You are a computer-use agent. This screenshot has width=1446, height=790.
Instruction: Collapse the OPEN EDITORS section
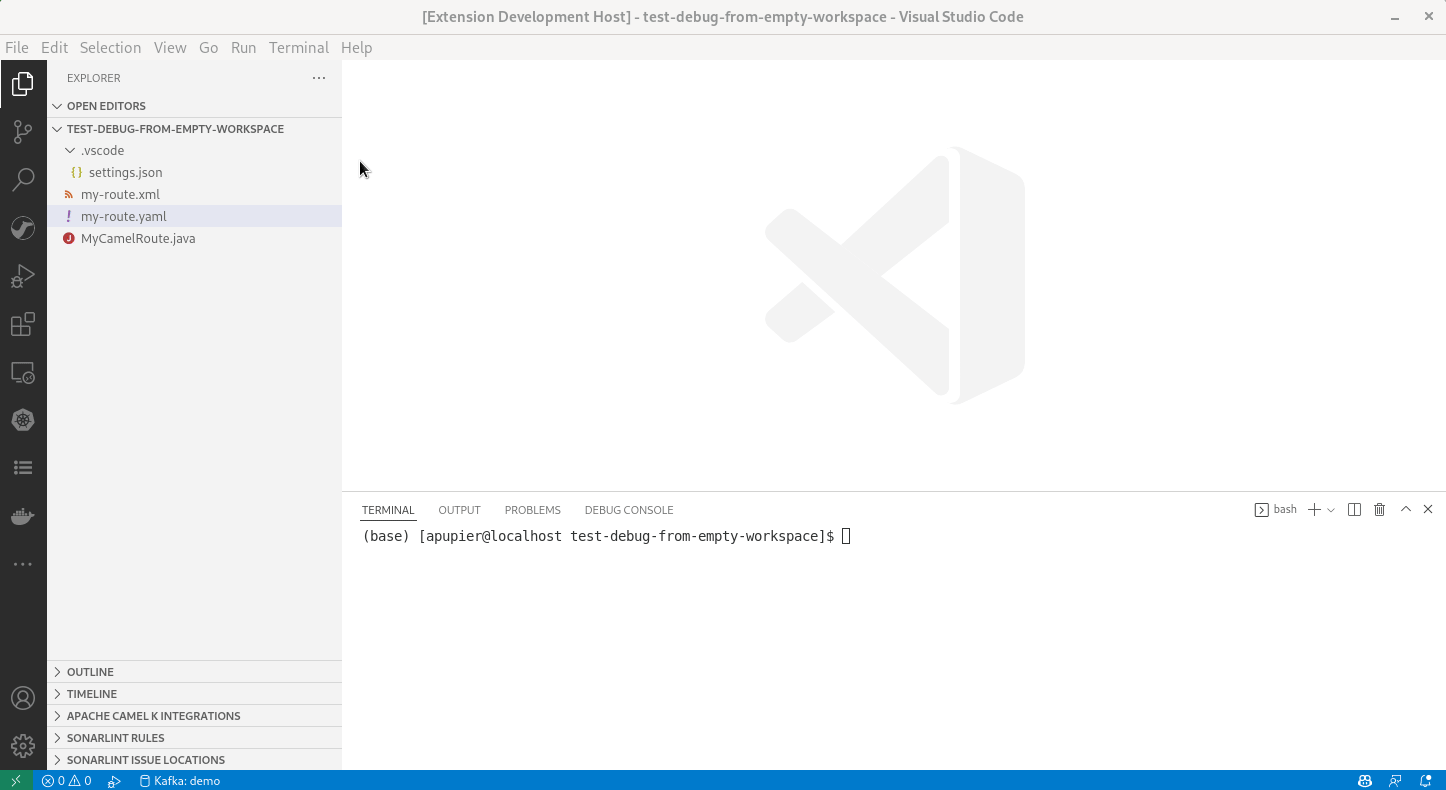tap(56, 105)
